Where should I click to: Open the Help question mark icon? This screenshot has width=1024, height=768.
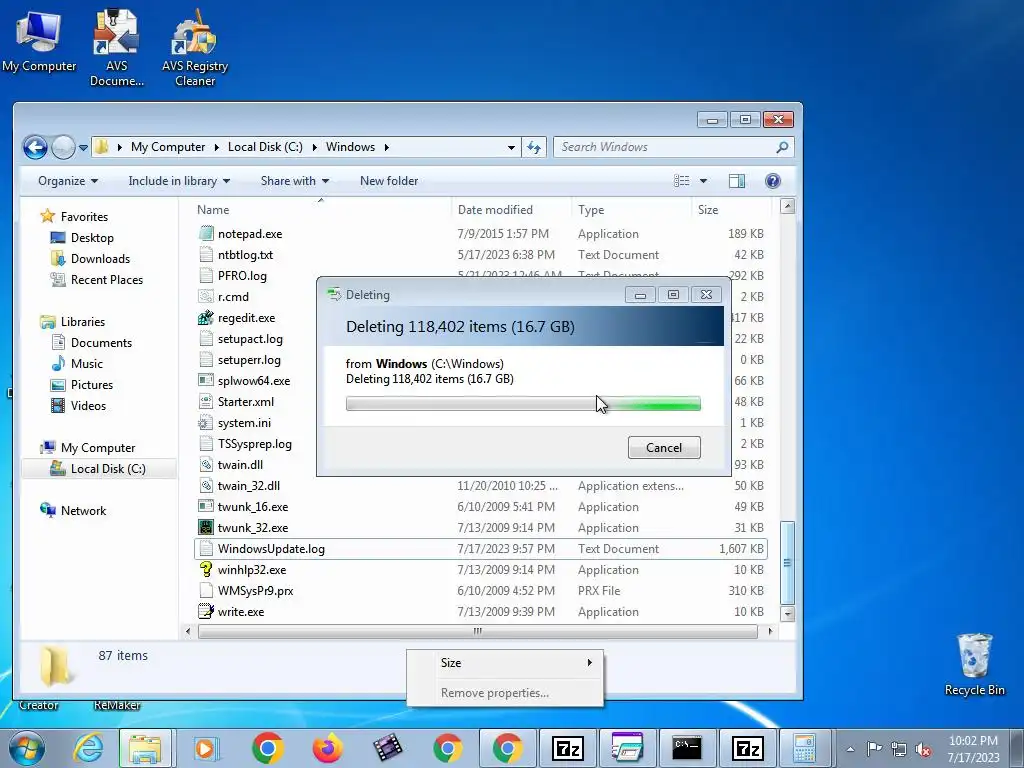tap(773, 181)
